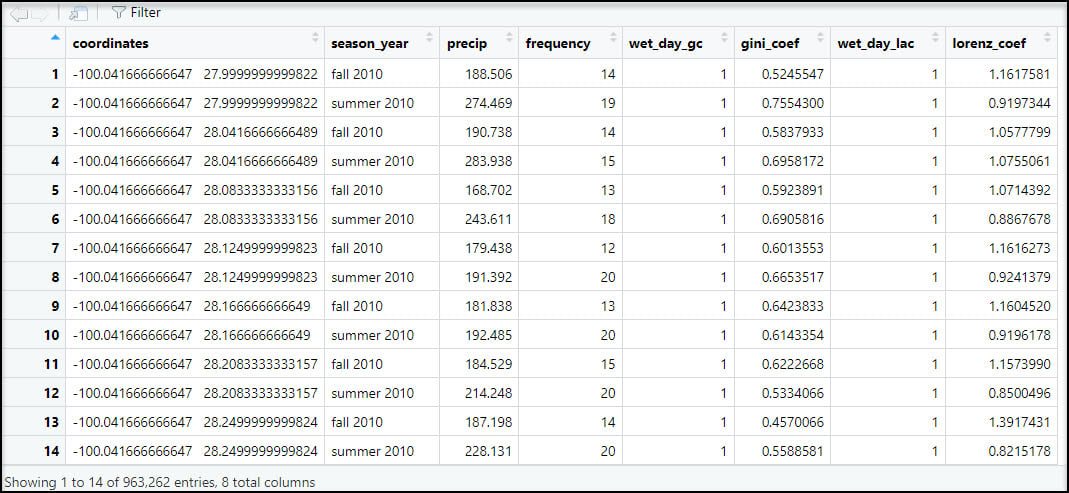Screen dimensions: 1069x493
Task: Click the row index sort arrow
Action: coord(54,39)
